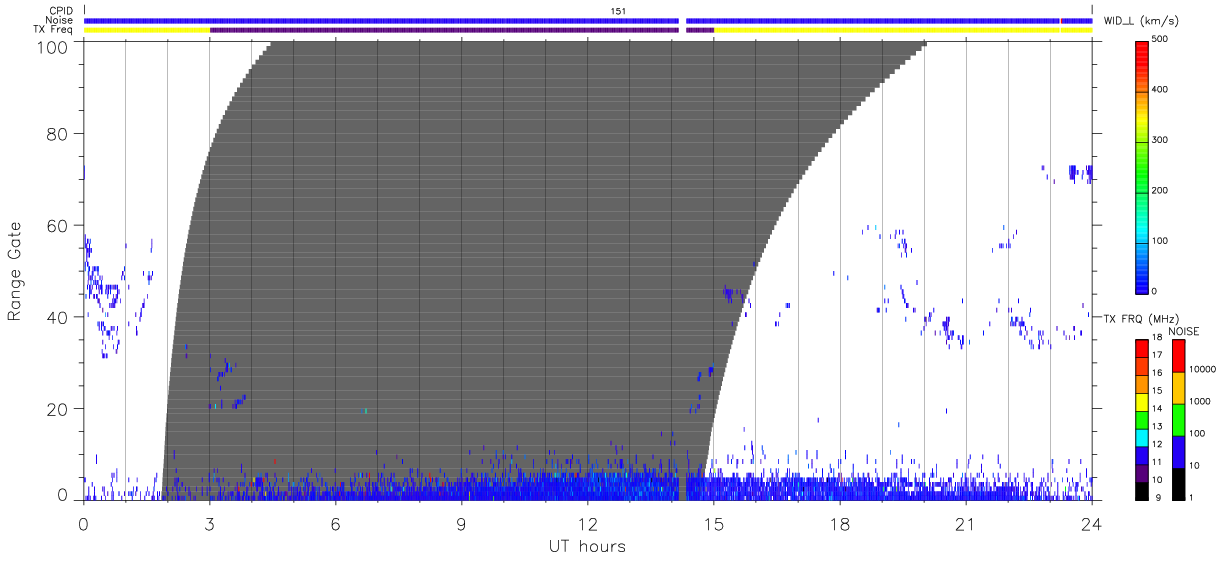Click the 500 label on width colorbar
1228x567 pixels.
(1160, 39)
